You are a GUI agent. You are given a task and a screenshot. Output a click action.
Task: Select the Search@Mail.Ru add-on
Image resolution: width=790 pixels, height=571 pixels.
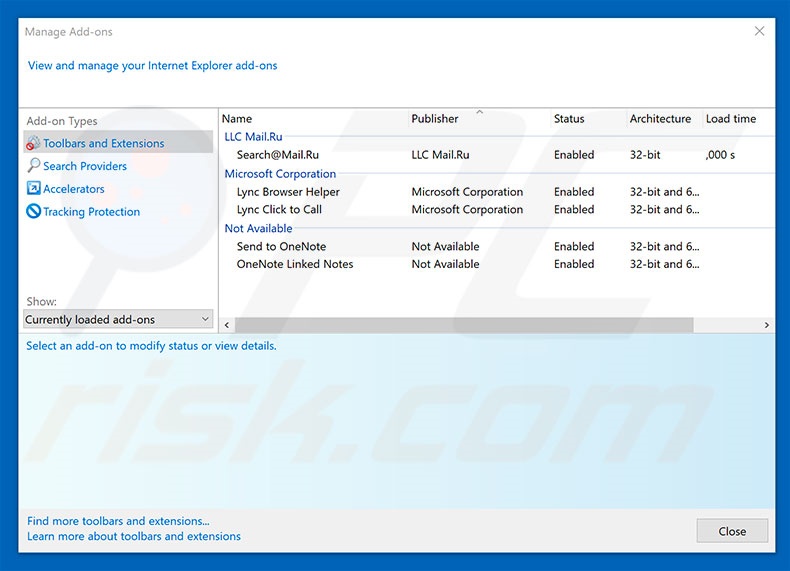coord(278,155)
